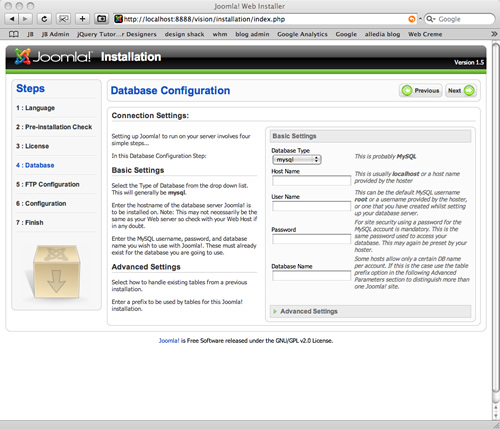Open the Database Type dropdown
Screen dimensions: 500x429
[297, 160]
